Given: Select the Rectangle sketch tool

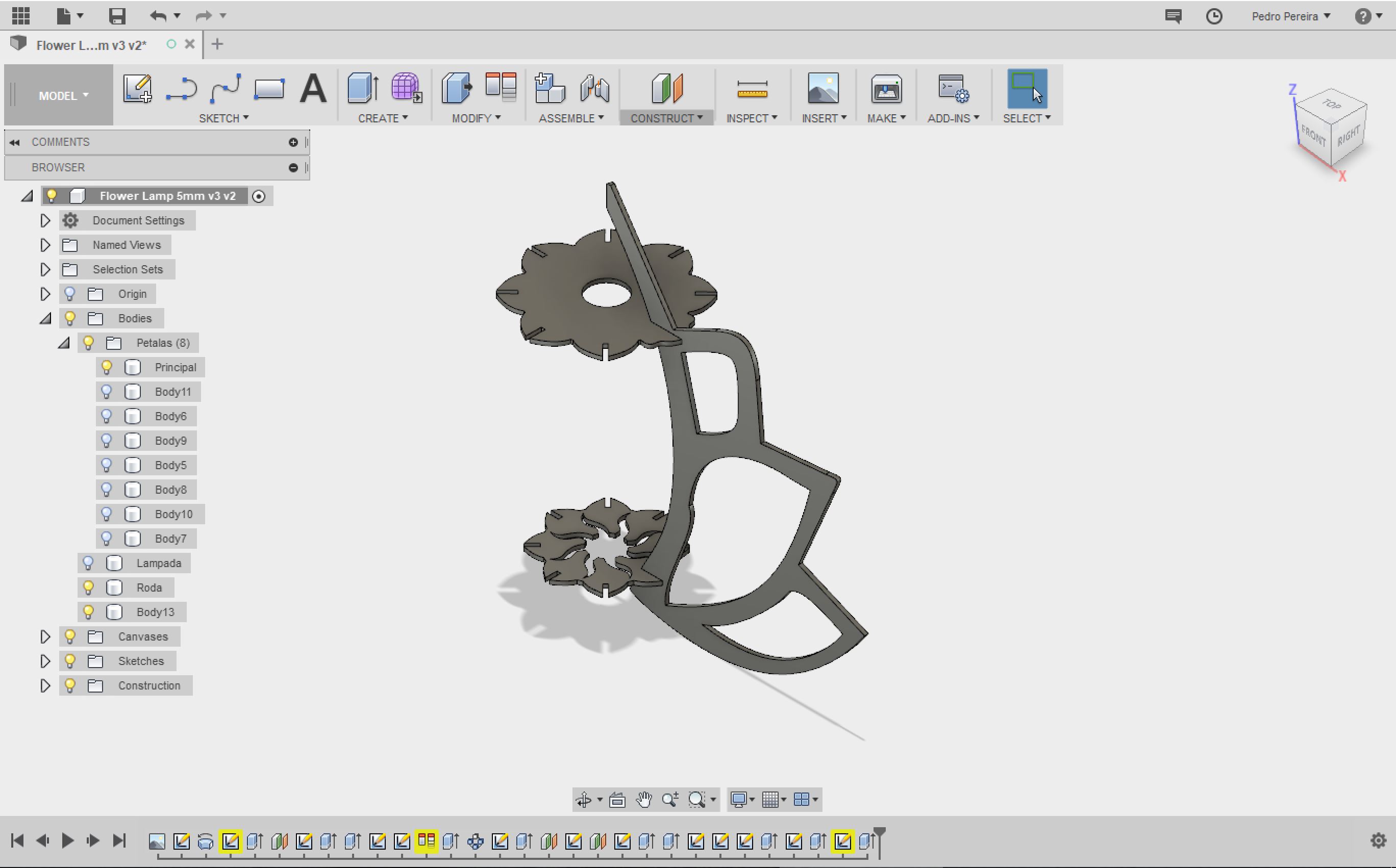Looking at the screenshot, I should (269, 89).
